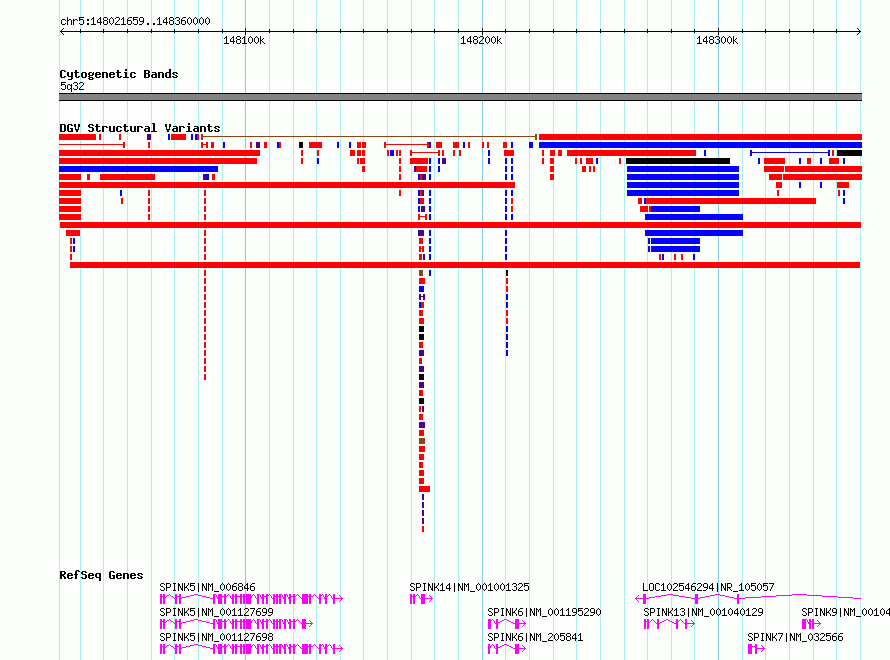Click the chr5:148021659..148360000 region label
This screenshot has height=660, width=890.
click(135, 21)
